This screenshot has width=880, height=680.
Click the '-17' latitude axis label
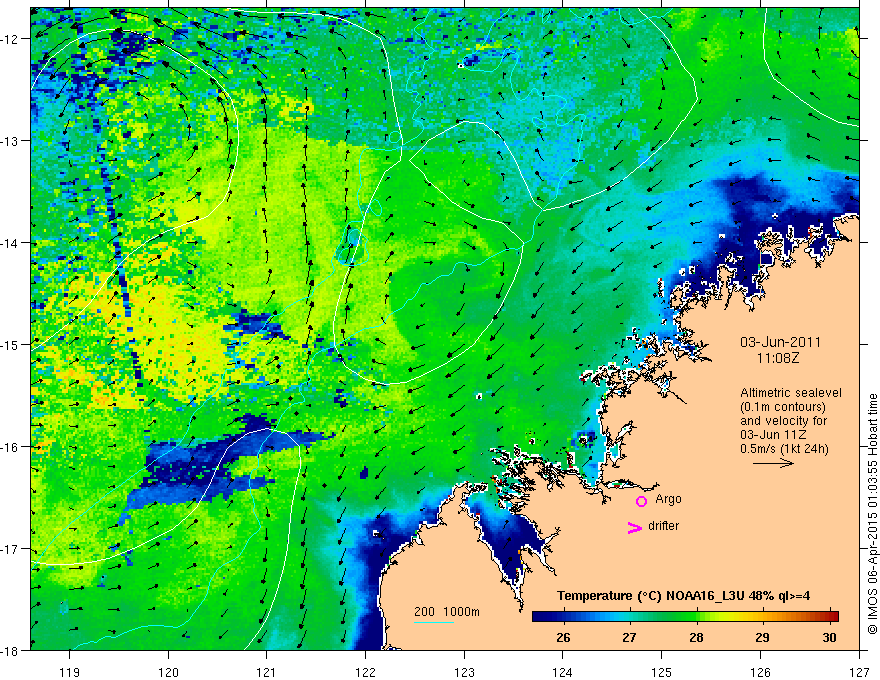click(10, 548)
